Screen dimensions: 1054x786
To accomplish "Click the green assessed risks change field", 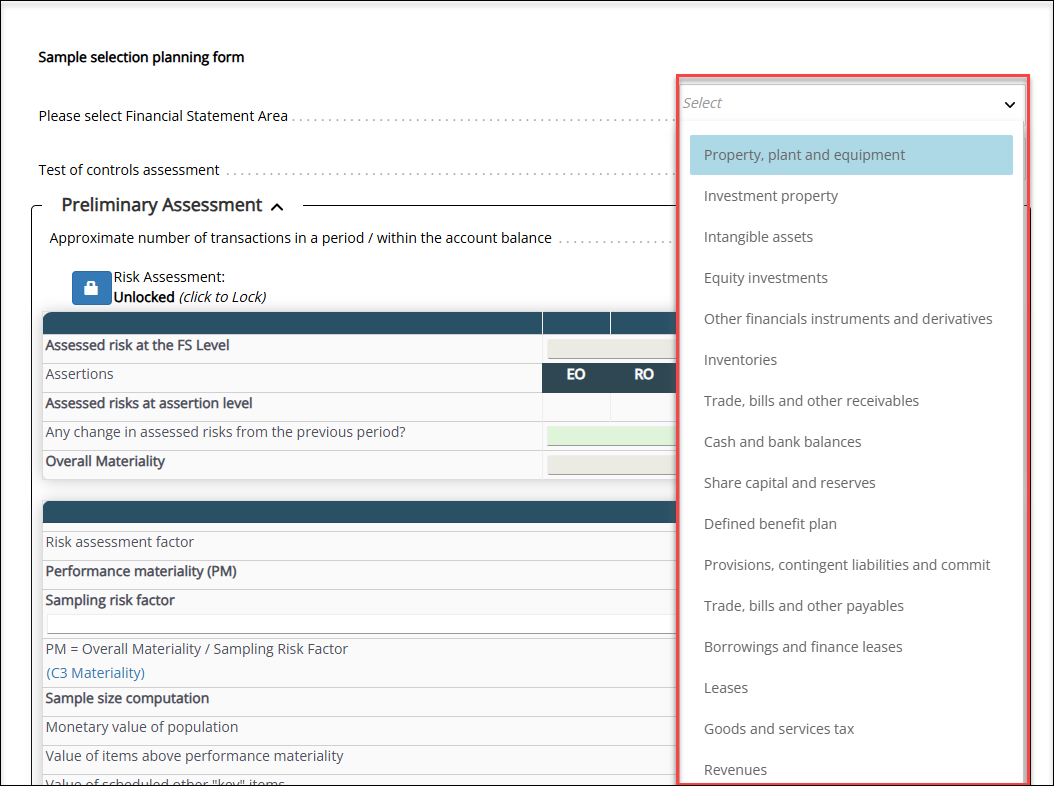I will tap(610, 435).
